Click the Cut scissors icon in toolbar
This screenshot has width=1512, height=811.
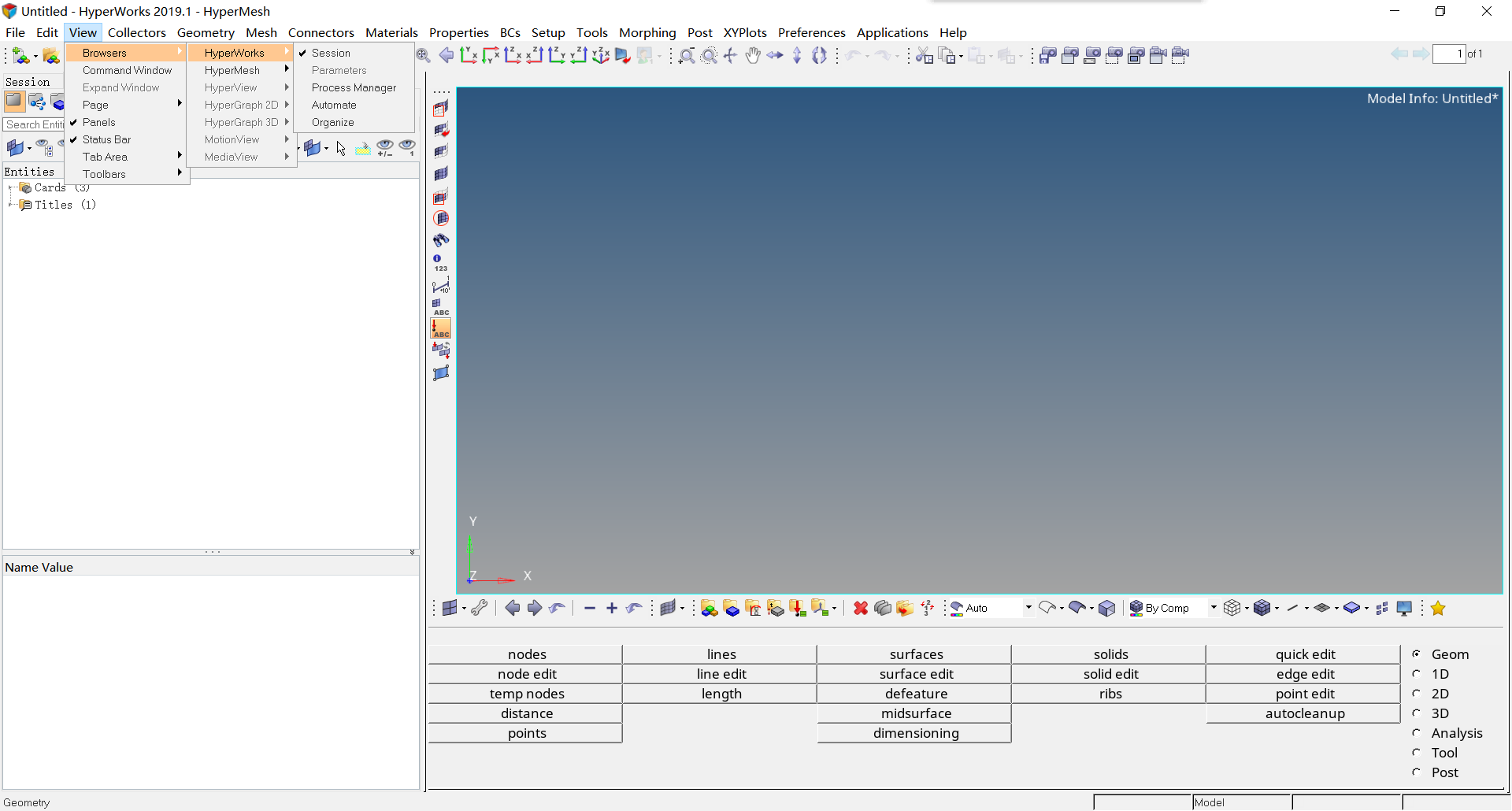tap(925, 55)
